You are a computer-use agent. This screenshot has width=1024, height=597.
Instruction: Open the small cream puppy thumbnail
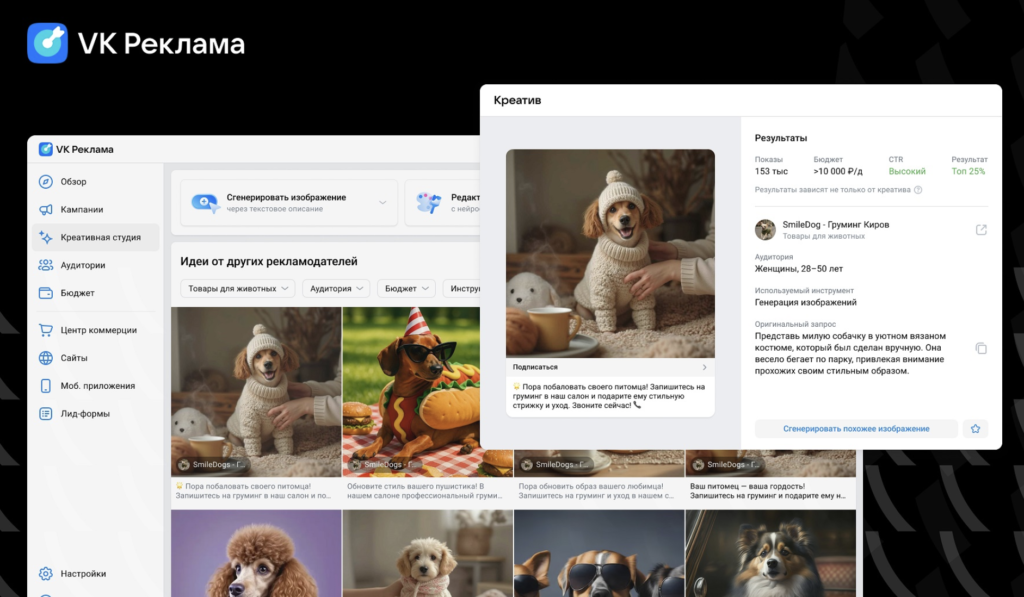point(427,553)
